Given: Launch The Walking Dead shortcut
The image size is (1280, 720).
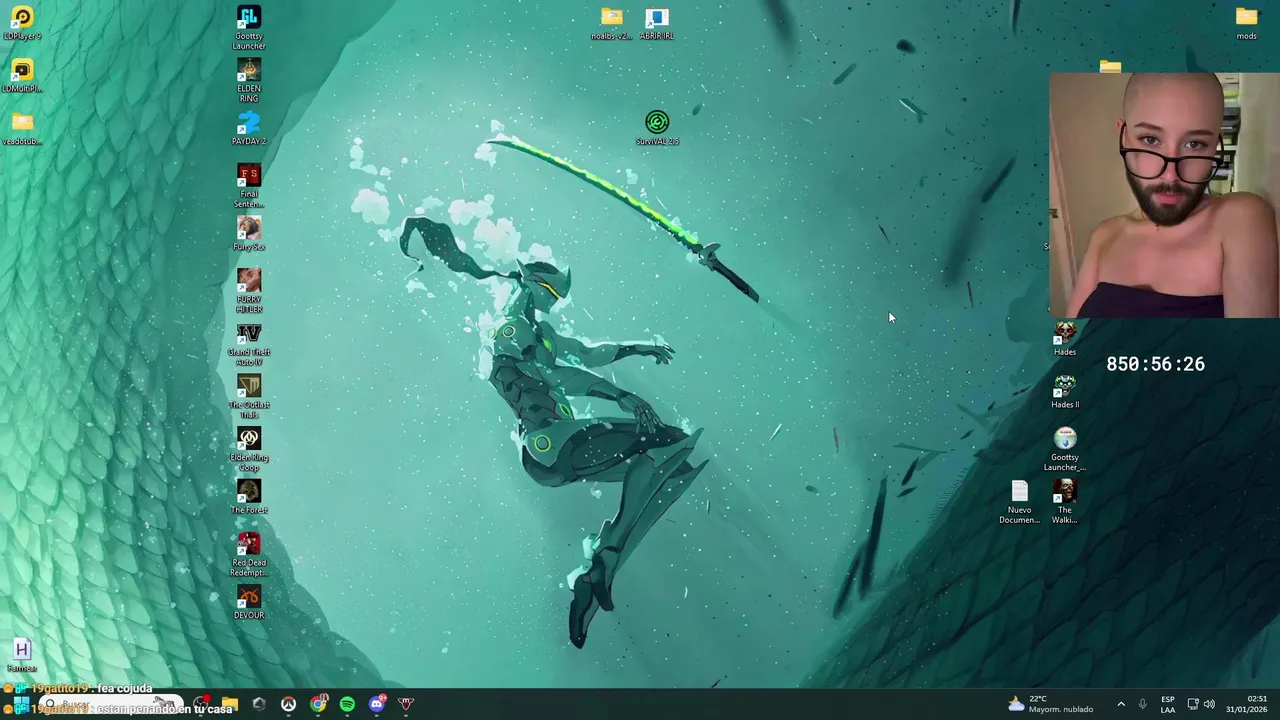Looking at the screenshot, I should click(x=1065, y=502).
